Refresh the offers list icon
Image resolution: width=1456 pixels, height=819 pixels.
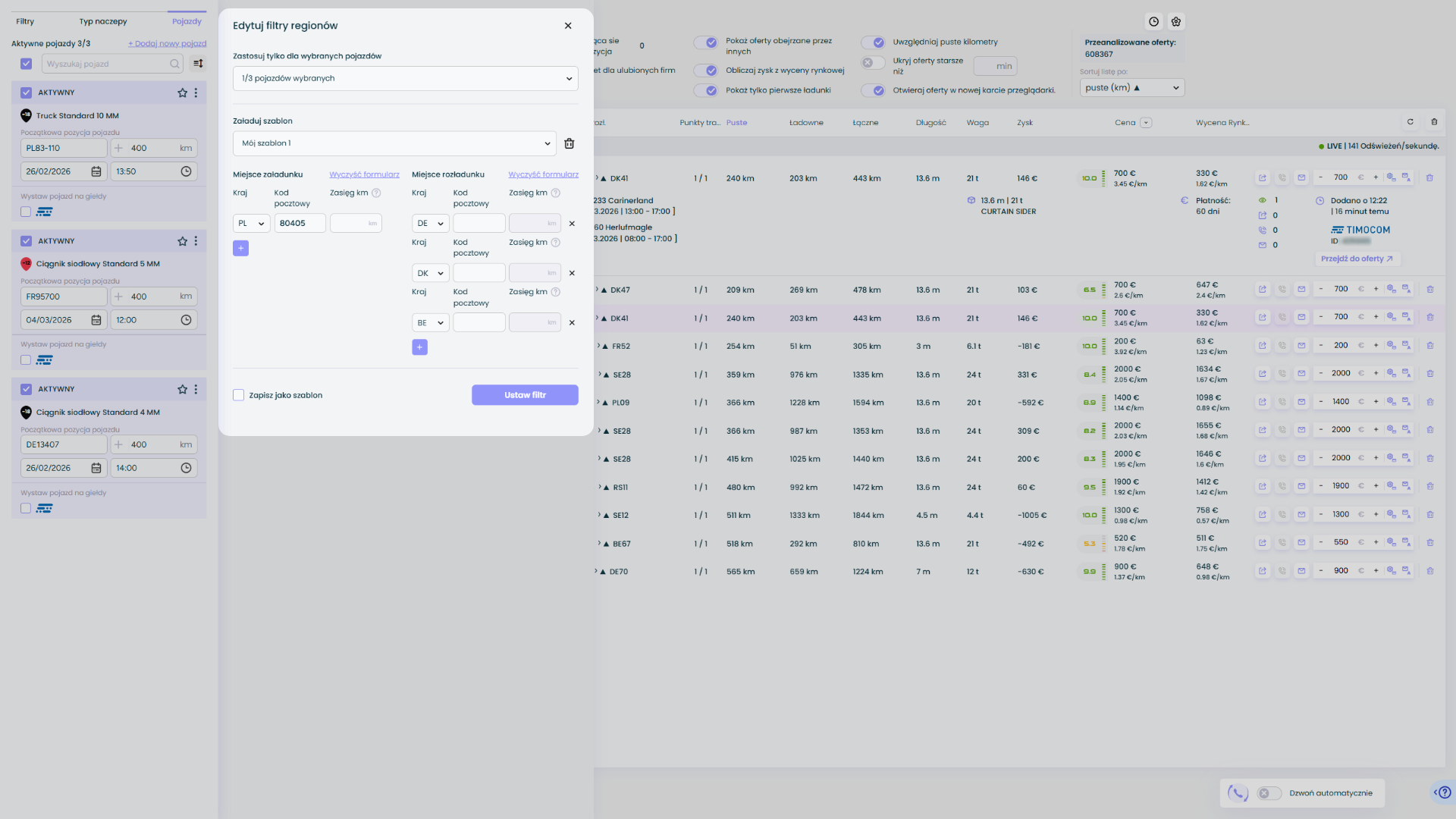pos(1410,122)
